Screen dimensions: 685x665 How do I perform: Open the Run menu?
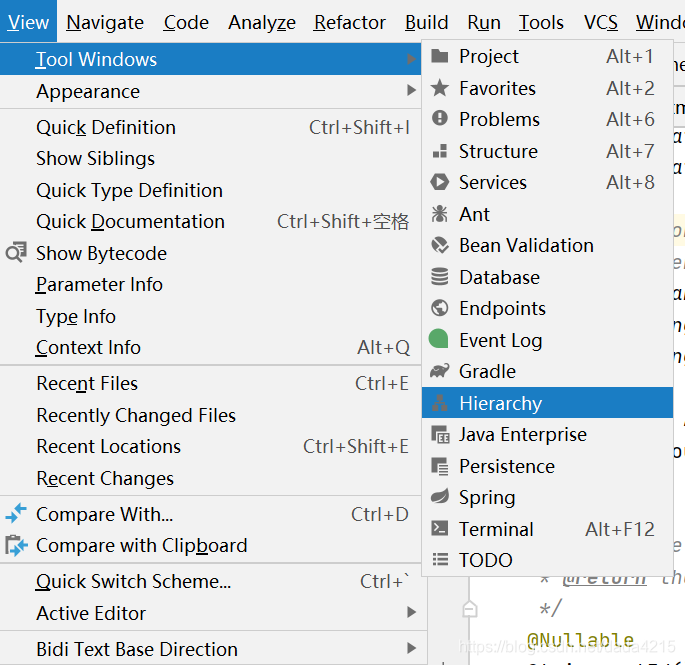[484, 22]
